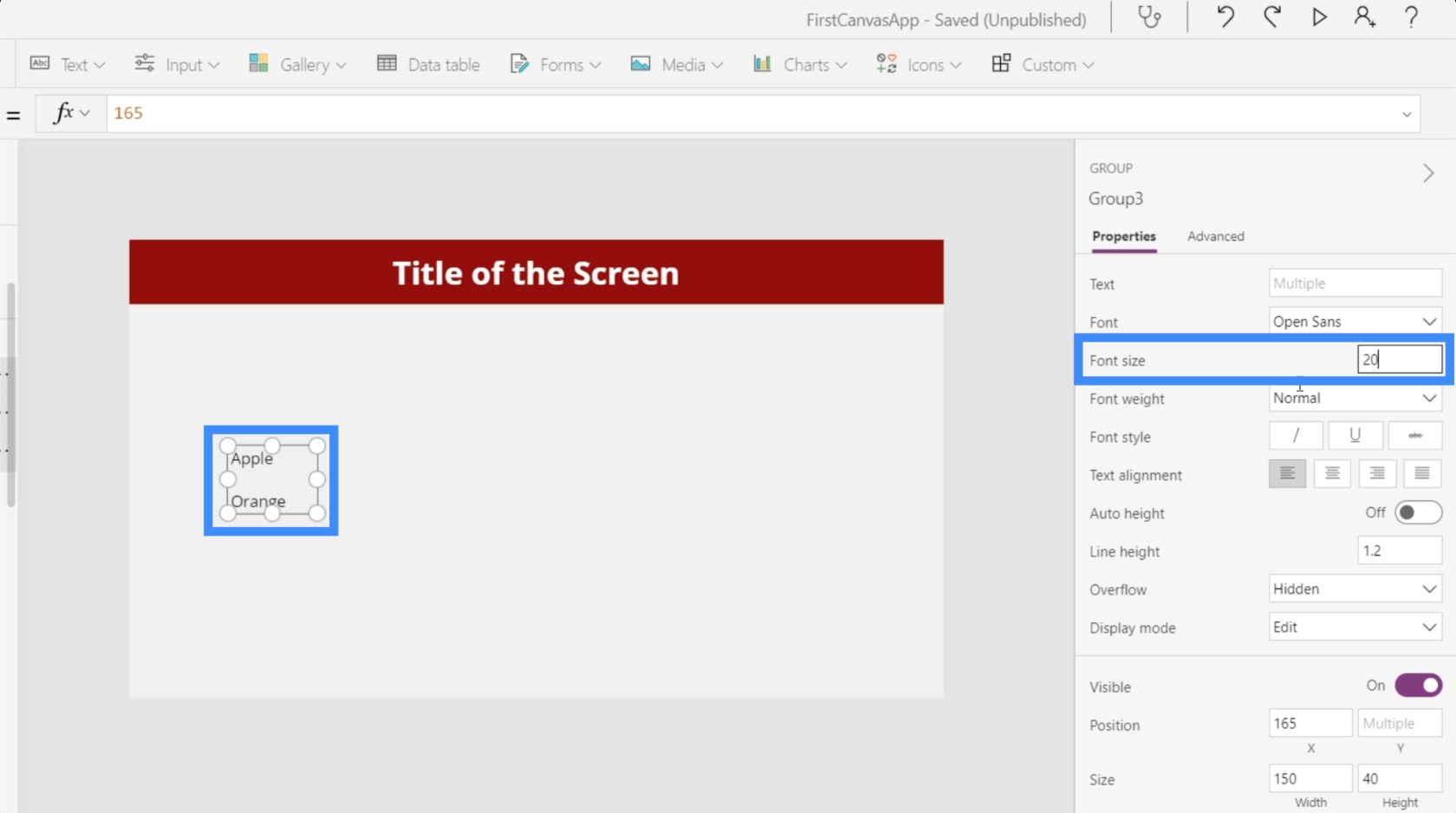Click the Text field showing Multiple
The height and width of the screenshot is (813, 1456).
(1355, 283)
